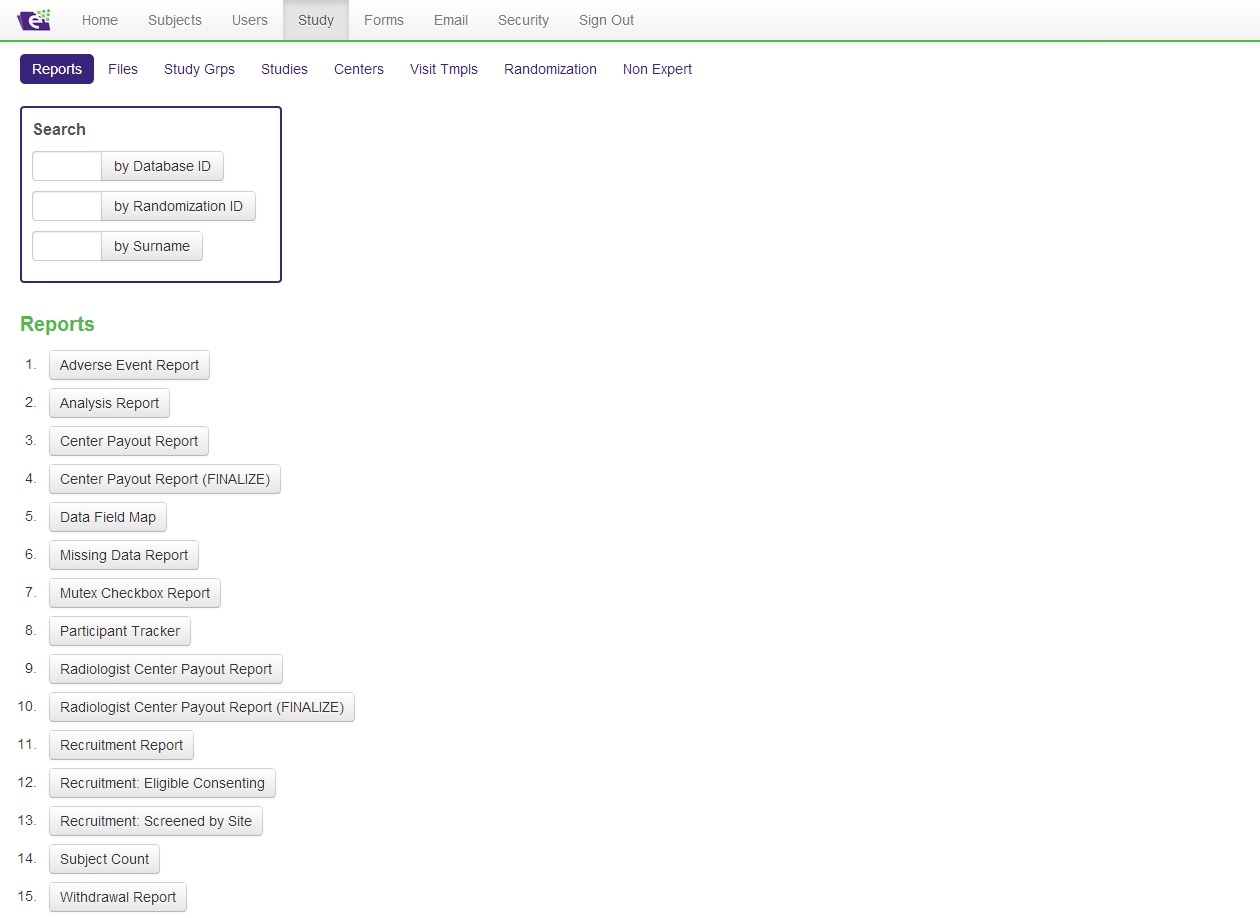
Task: Sign out of the application
Action: point(606,20)
